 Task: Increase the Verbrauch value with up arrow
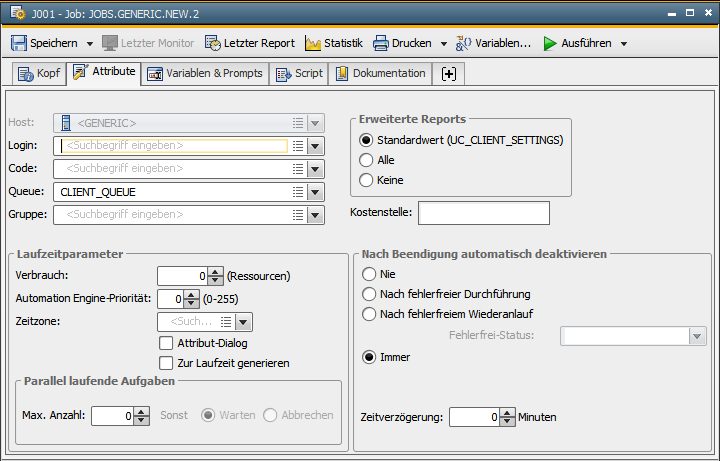(215, 271)
